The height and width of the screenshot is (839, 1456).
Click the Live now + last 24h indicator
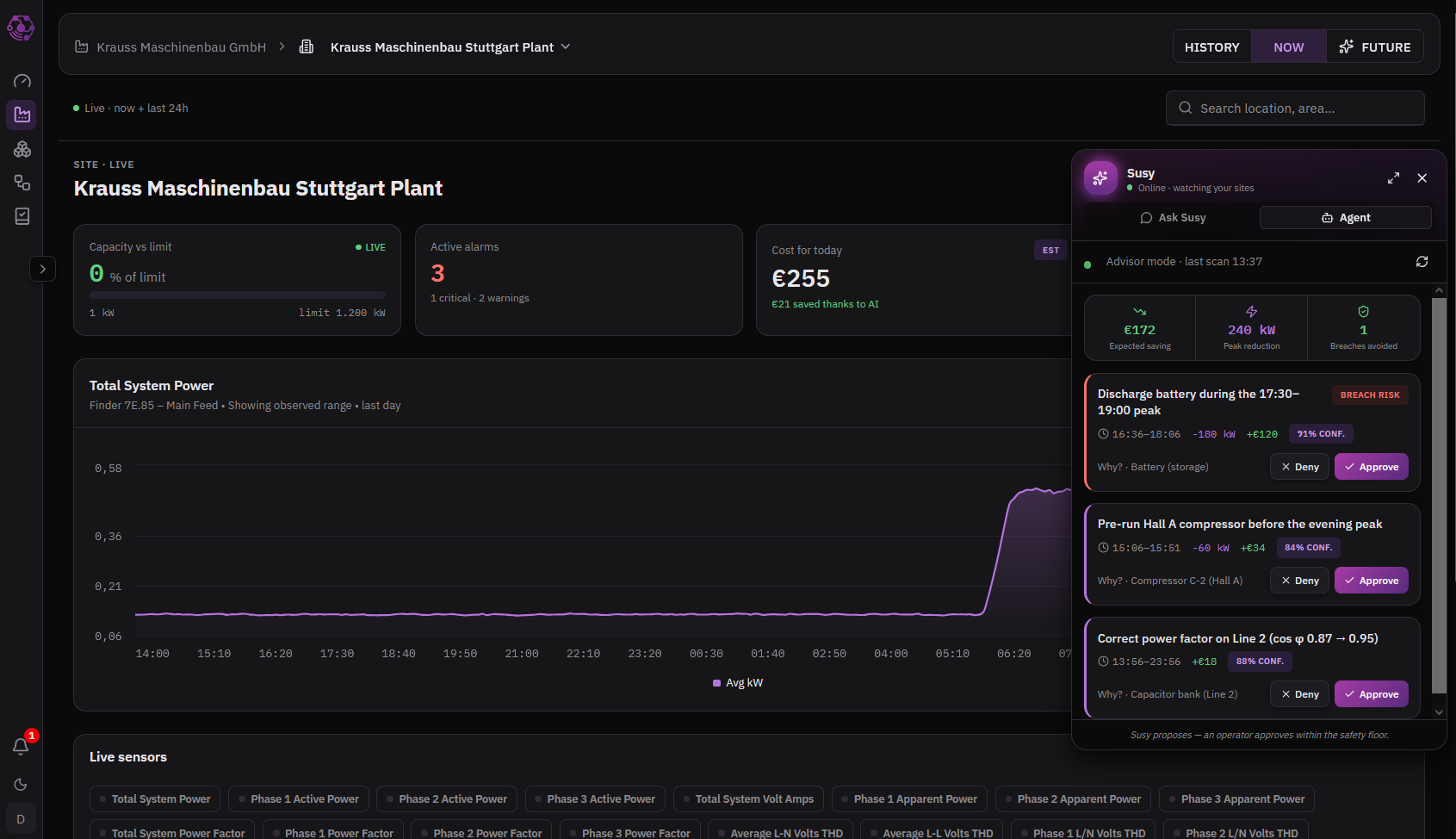[131, 109]
